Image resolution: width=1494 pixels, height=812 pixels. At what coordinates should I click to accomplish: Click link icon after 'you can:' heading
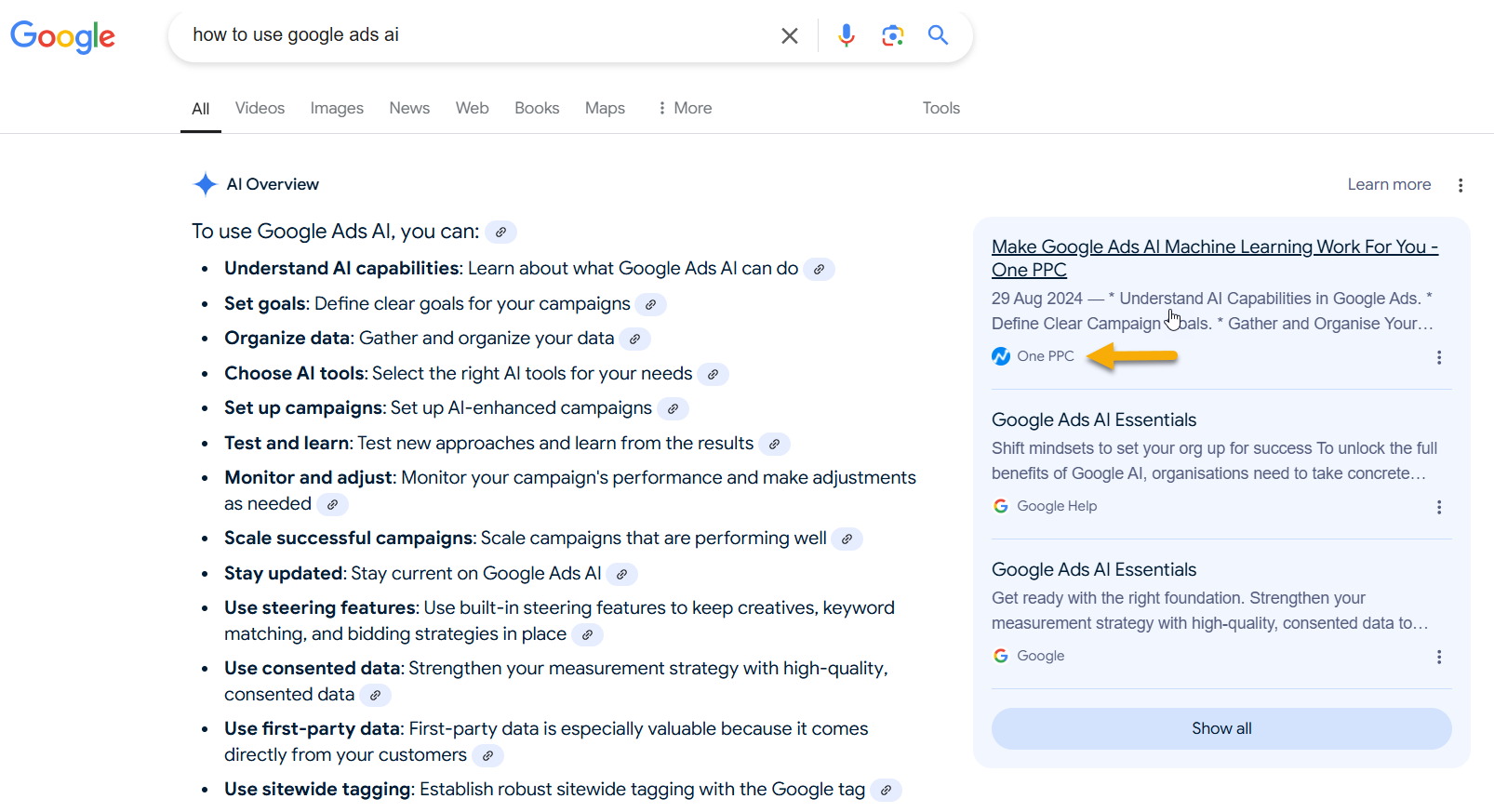(500, 232)
